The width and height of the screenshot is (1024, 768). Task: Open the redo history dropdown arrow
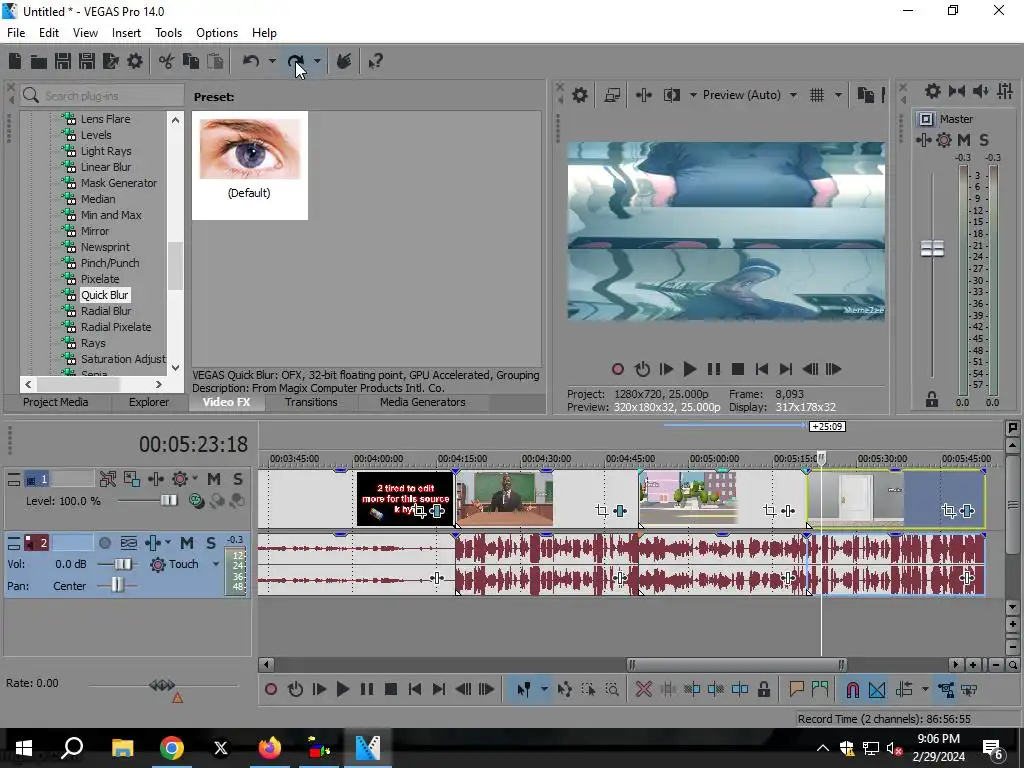[x=317, y=61]
